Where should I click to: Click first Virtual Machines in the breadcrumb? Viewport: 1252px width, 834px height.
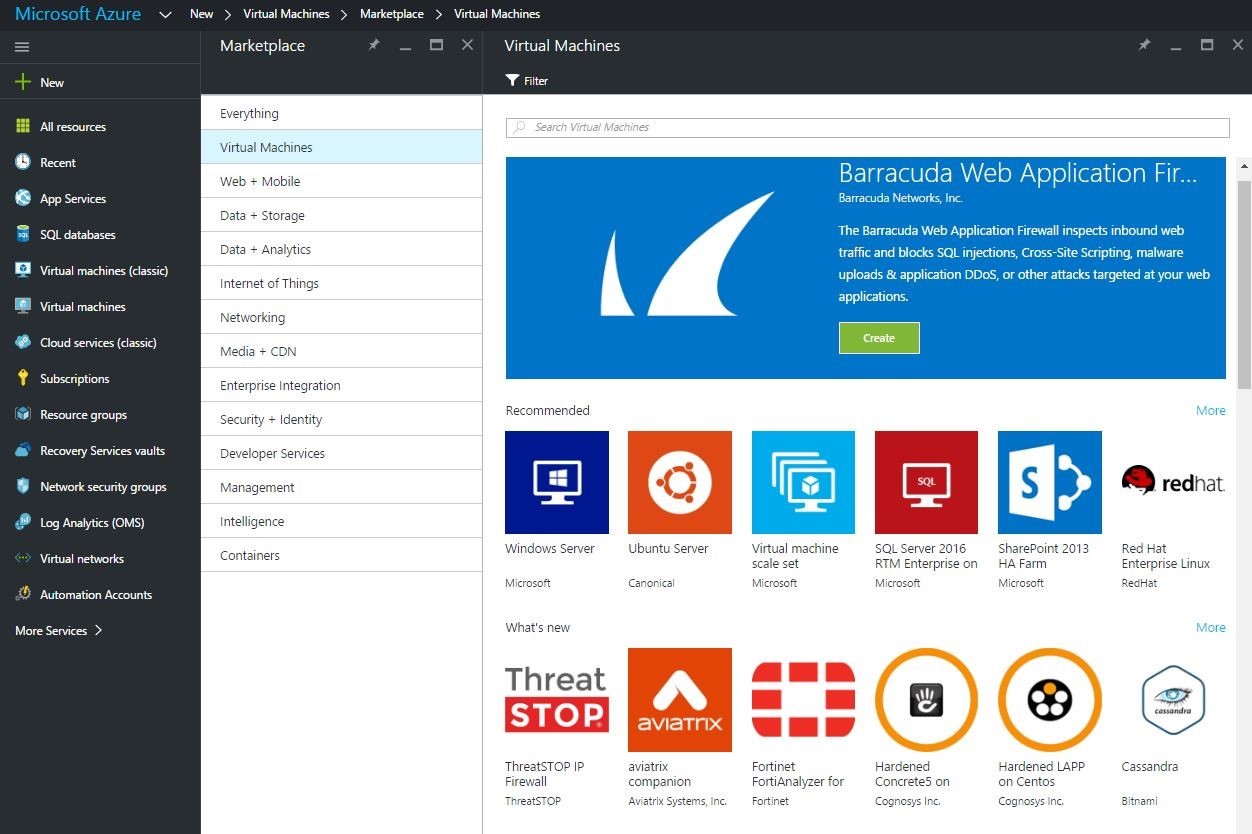[286, 14]
